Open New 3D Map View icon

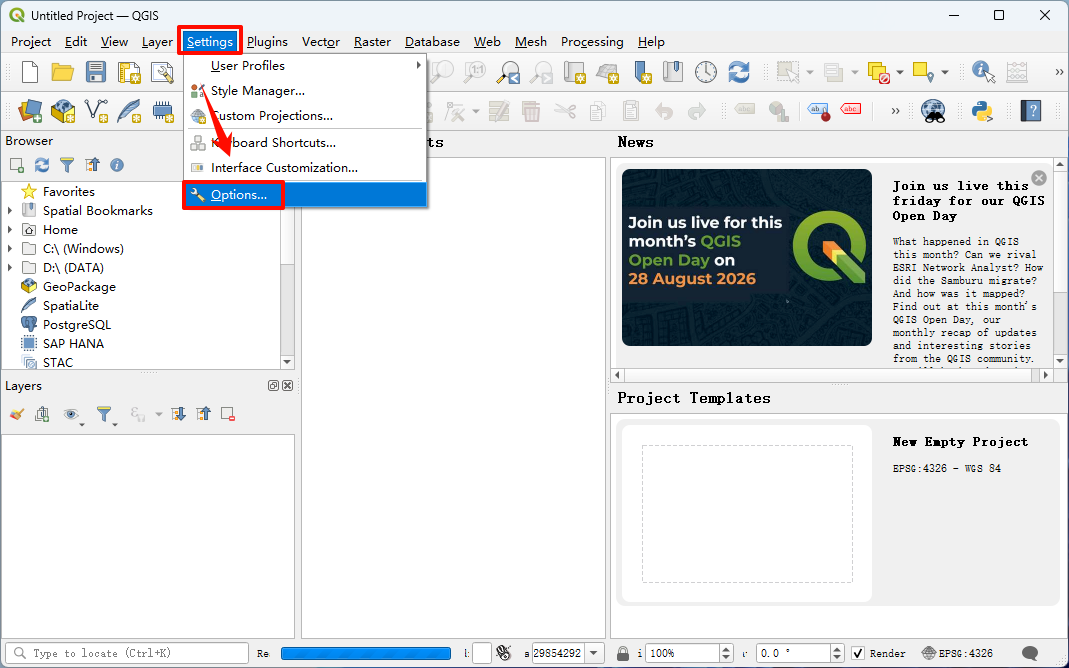607,72
